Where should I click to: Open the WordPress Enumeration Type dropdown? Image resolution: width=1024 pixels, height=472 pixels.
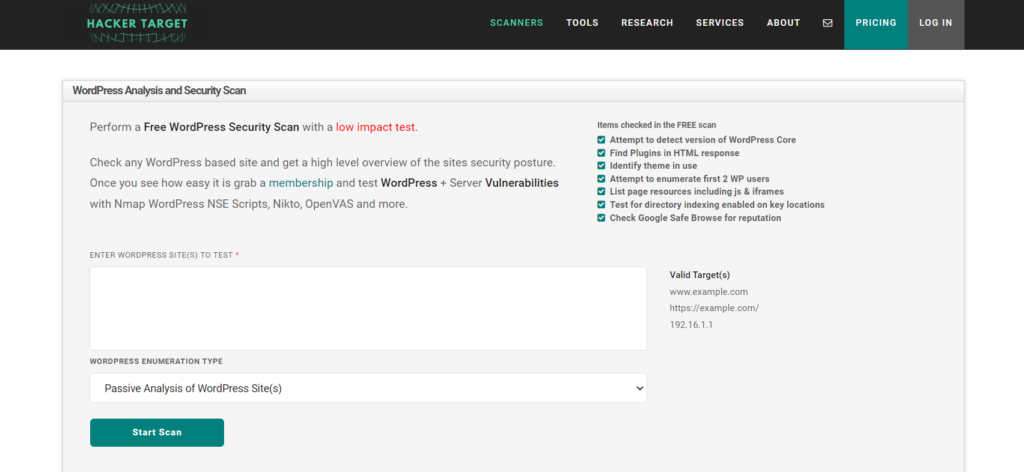pyautogui.click(x=368, y=388)
